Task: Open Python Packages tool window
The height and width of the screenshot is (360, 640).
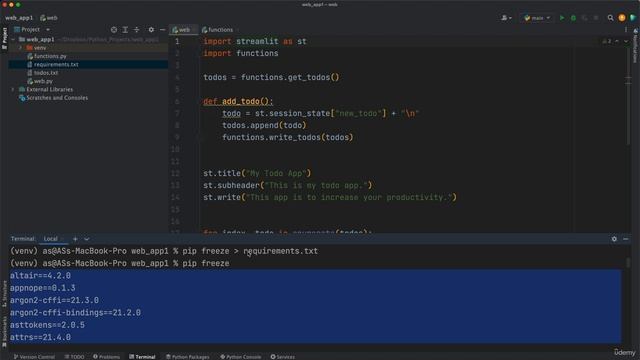Action: tap(187, 357)
